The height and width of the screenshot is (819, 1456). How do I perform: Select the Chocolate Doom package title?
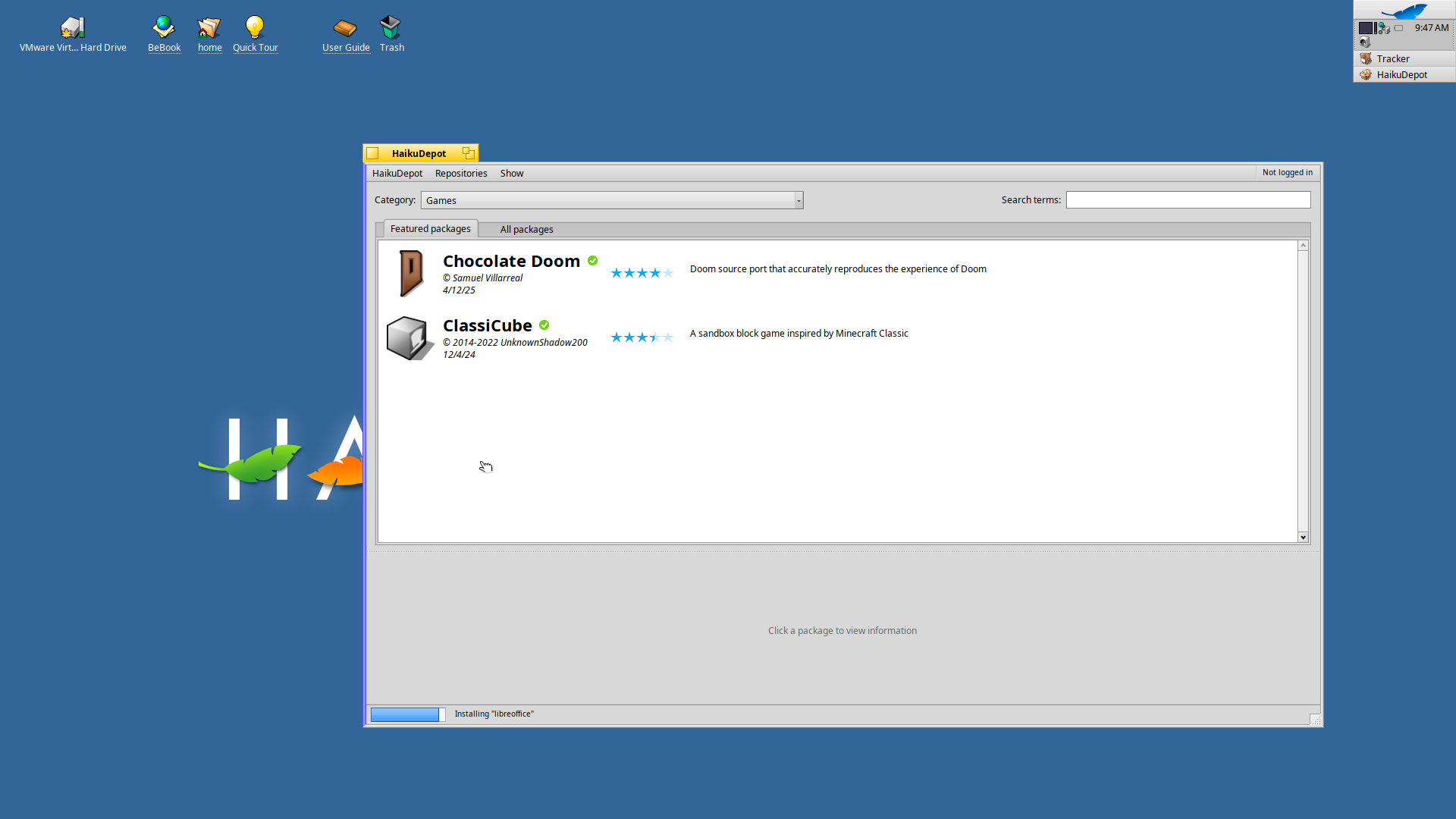pyautogui.click(x=511, y=261)
